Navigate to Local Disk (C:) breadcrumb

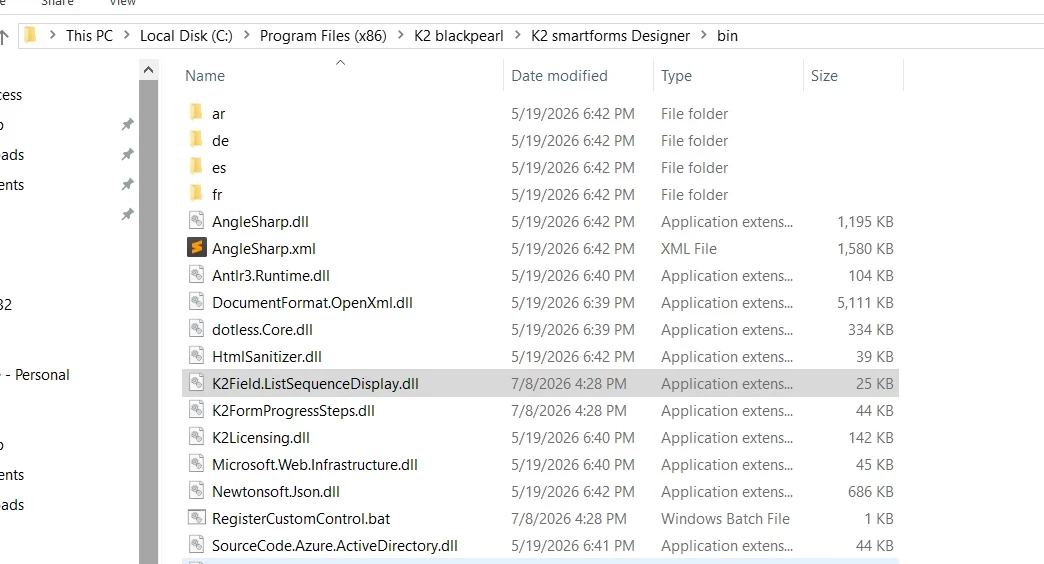click(186, 36)
